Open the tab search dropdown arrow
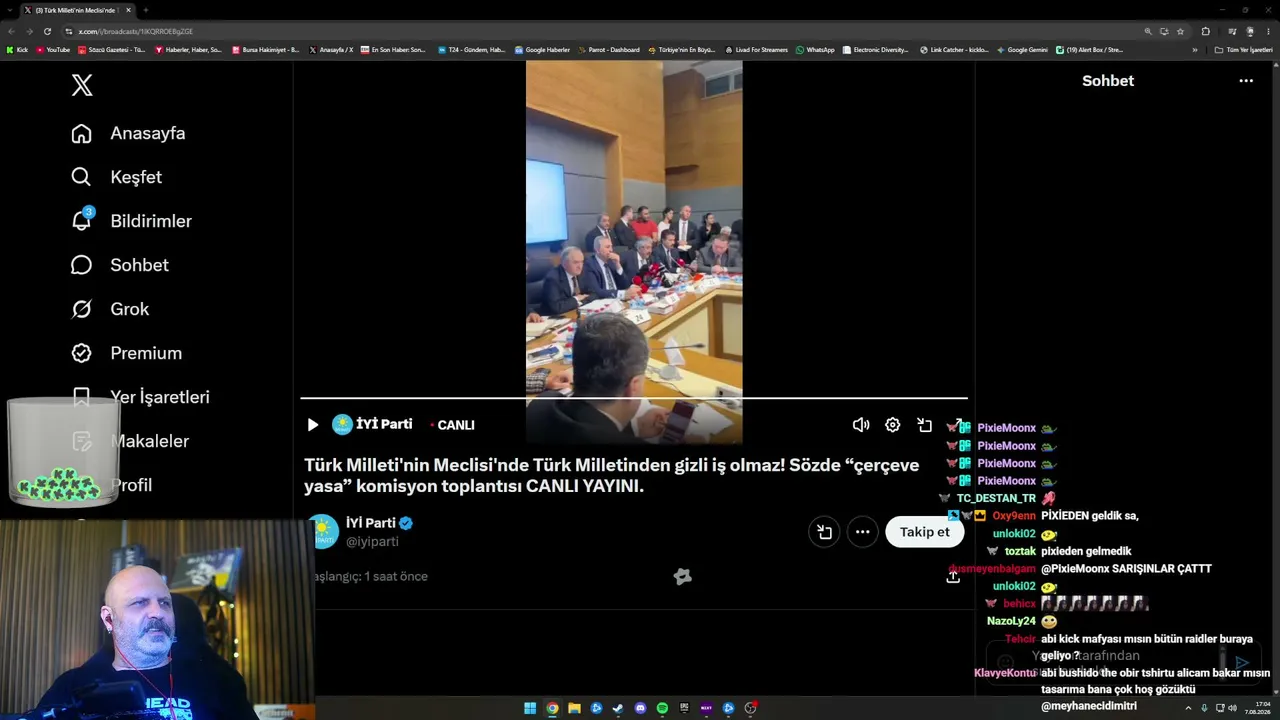 coord(8,10)
